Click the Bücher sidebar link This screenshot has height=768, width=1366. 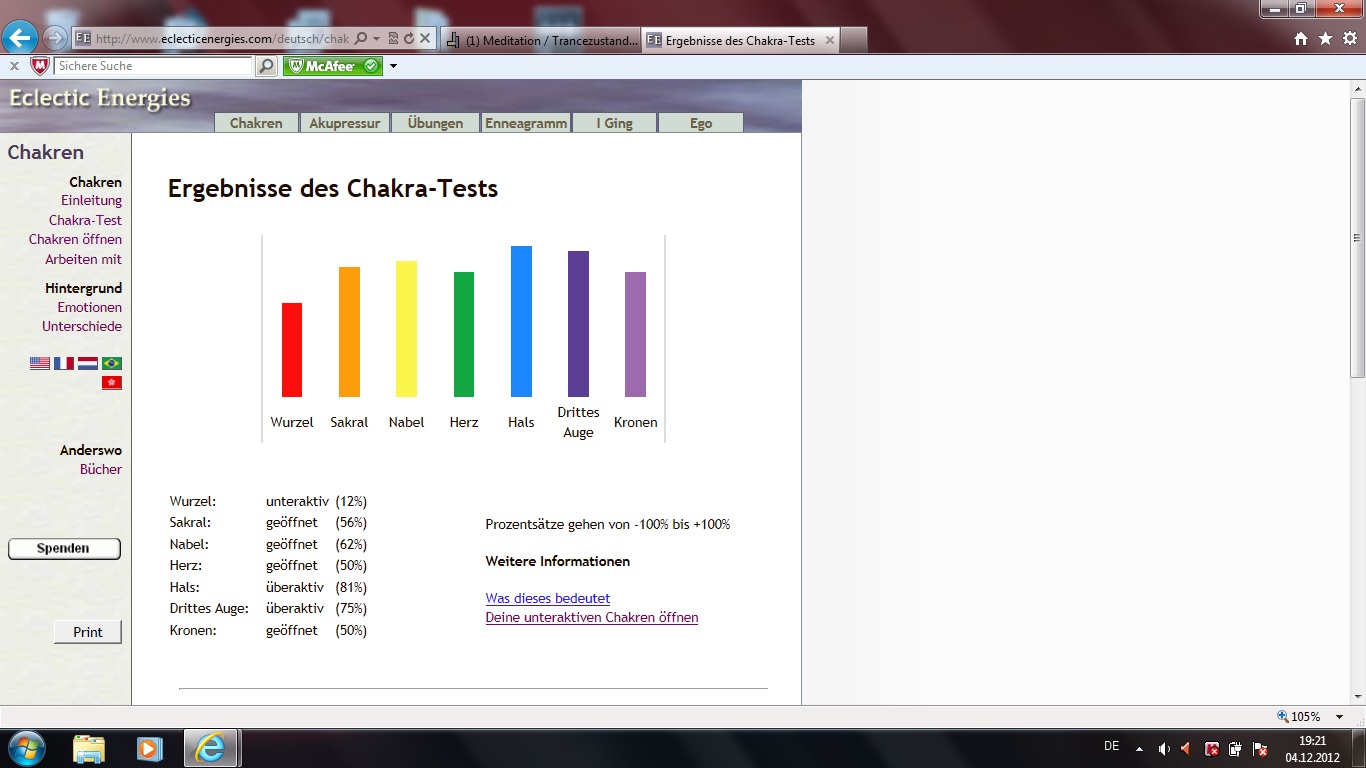click(x=101, y=470)
